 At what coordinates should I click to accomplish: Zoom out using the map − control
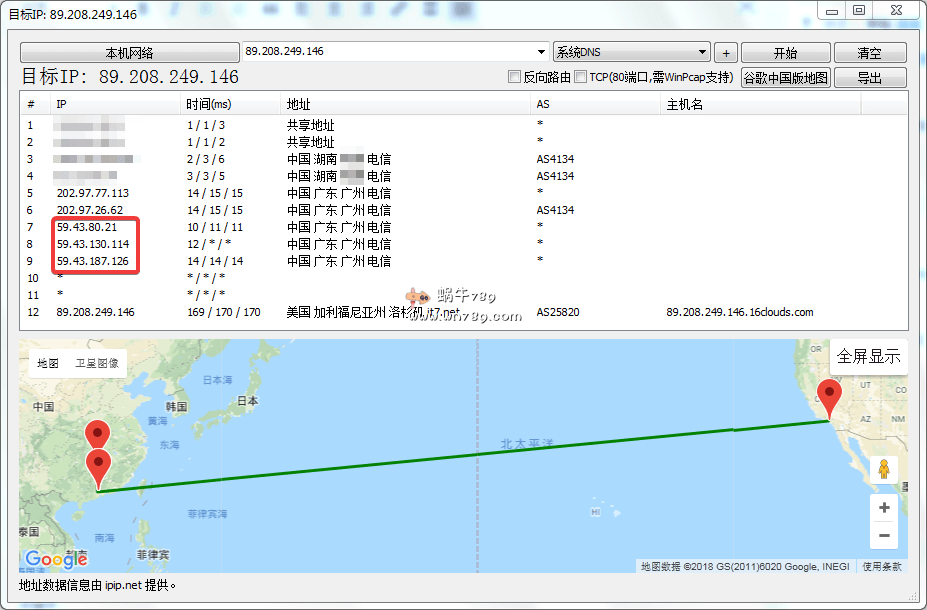pos(884,535)
